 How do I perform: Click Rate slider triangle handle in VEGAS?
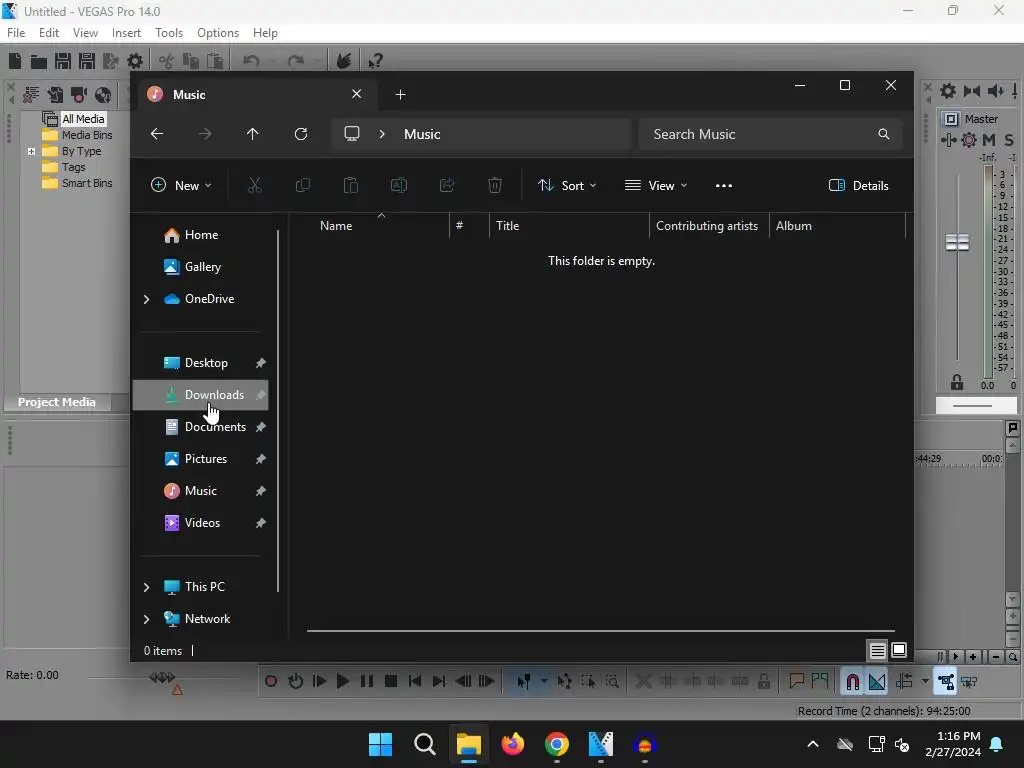coord(177,690)
